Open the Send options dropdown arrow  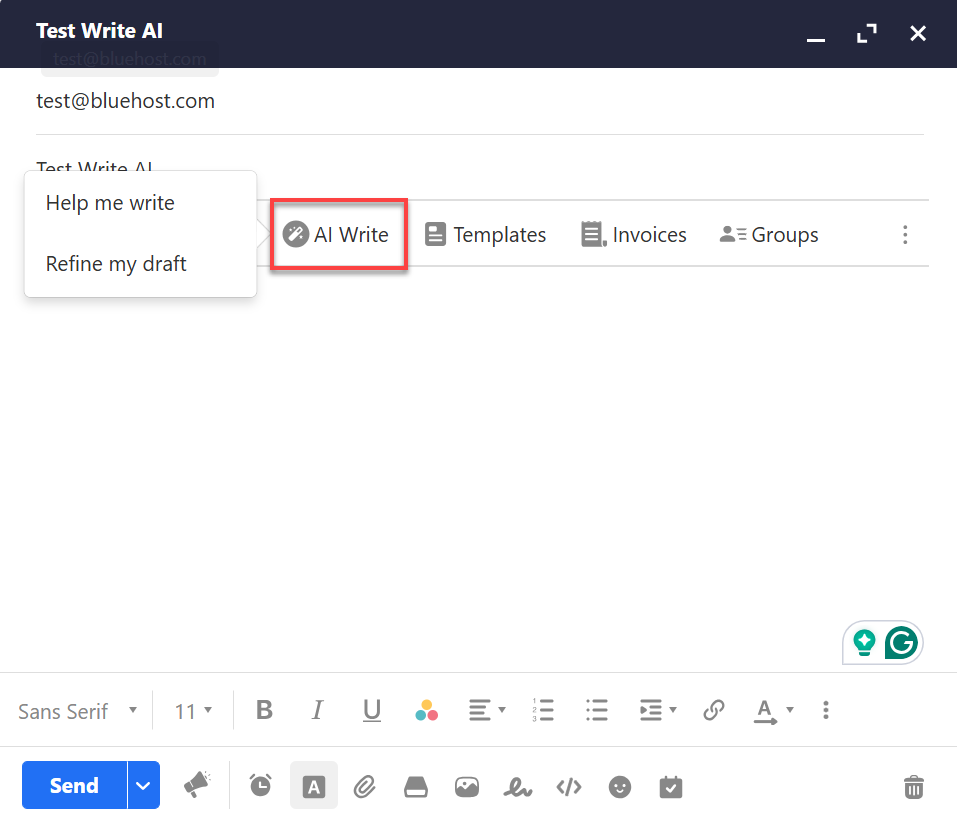point(143,785)
